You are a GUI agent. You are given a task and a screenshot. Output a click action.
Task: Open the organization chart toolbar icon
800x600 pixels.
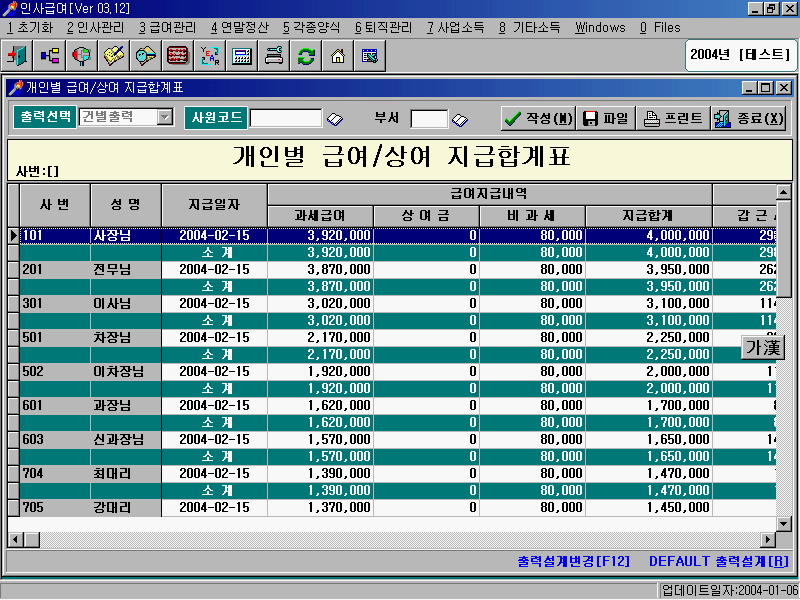(x=50, y=56)
